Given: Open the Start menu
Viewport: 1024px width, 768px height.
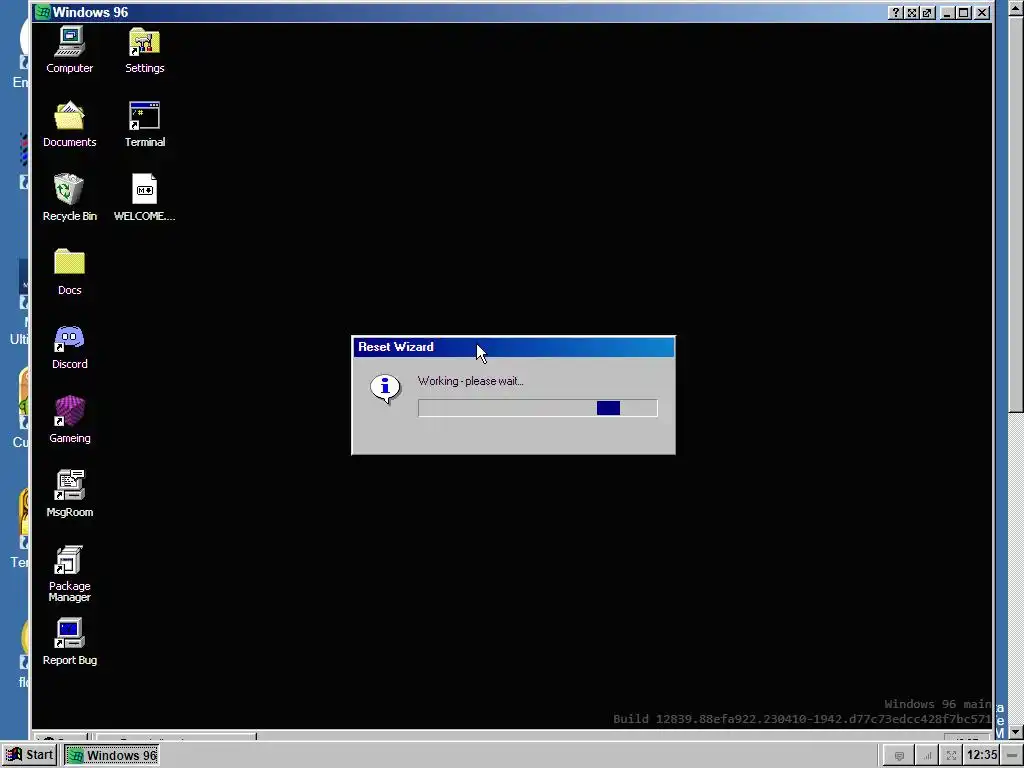Looking at the screenshot, I should (x=30, y=755).
